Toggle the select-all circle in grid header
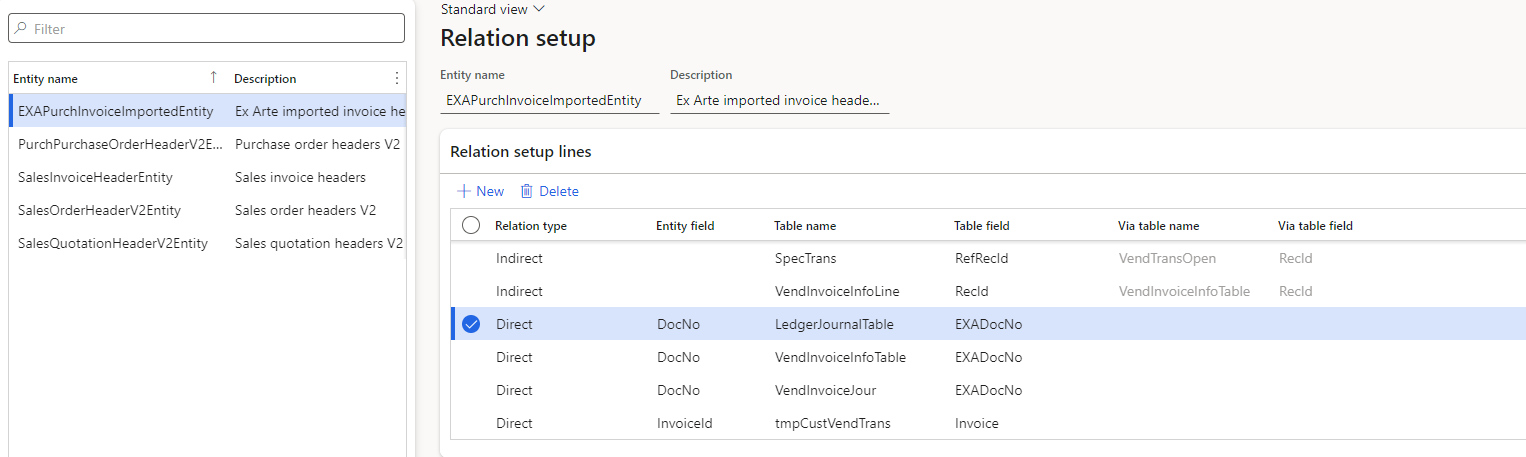This screenshot has height=457, width=1526. coord(471,226)
